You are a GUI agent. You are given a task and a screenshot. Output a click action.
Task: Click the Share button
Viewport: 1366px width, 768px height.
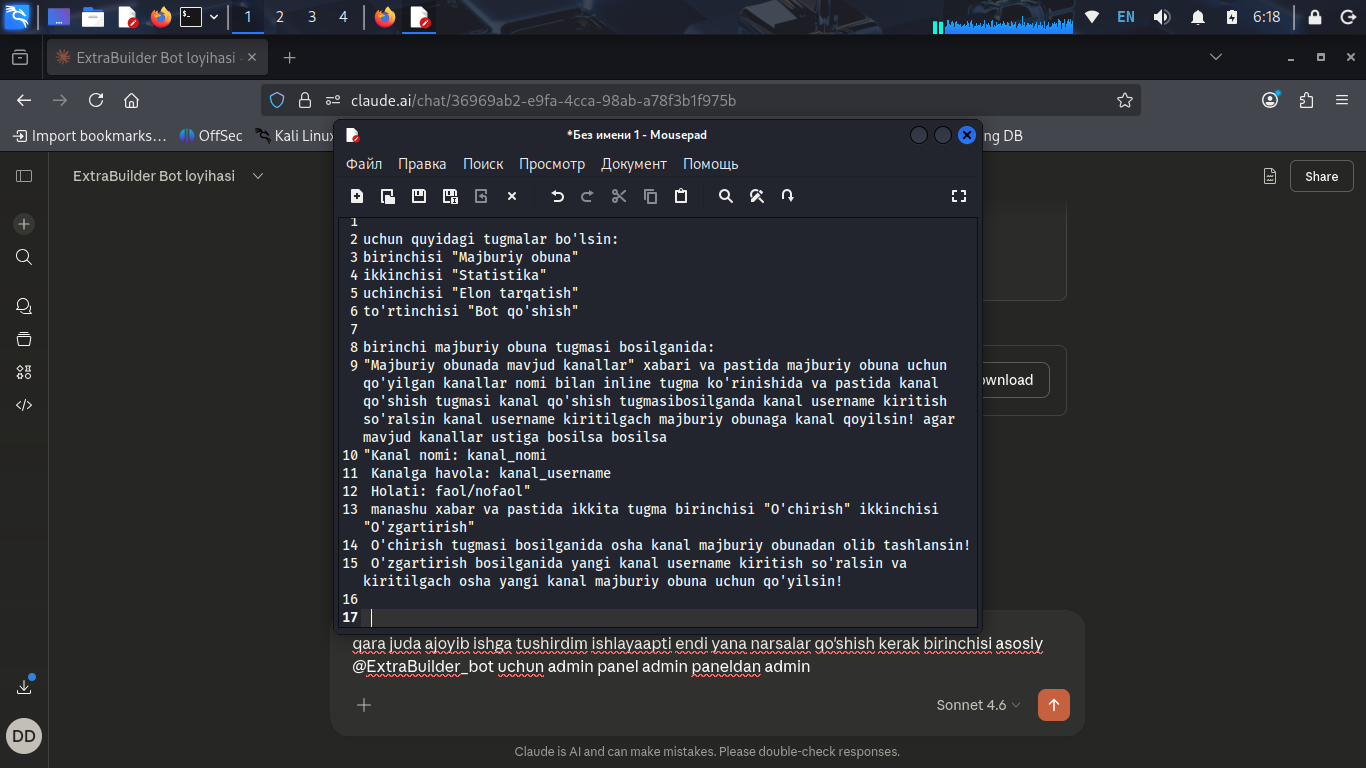tap(1321, 176)
